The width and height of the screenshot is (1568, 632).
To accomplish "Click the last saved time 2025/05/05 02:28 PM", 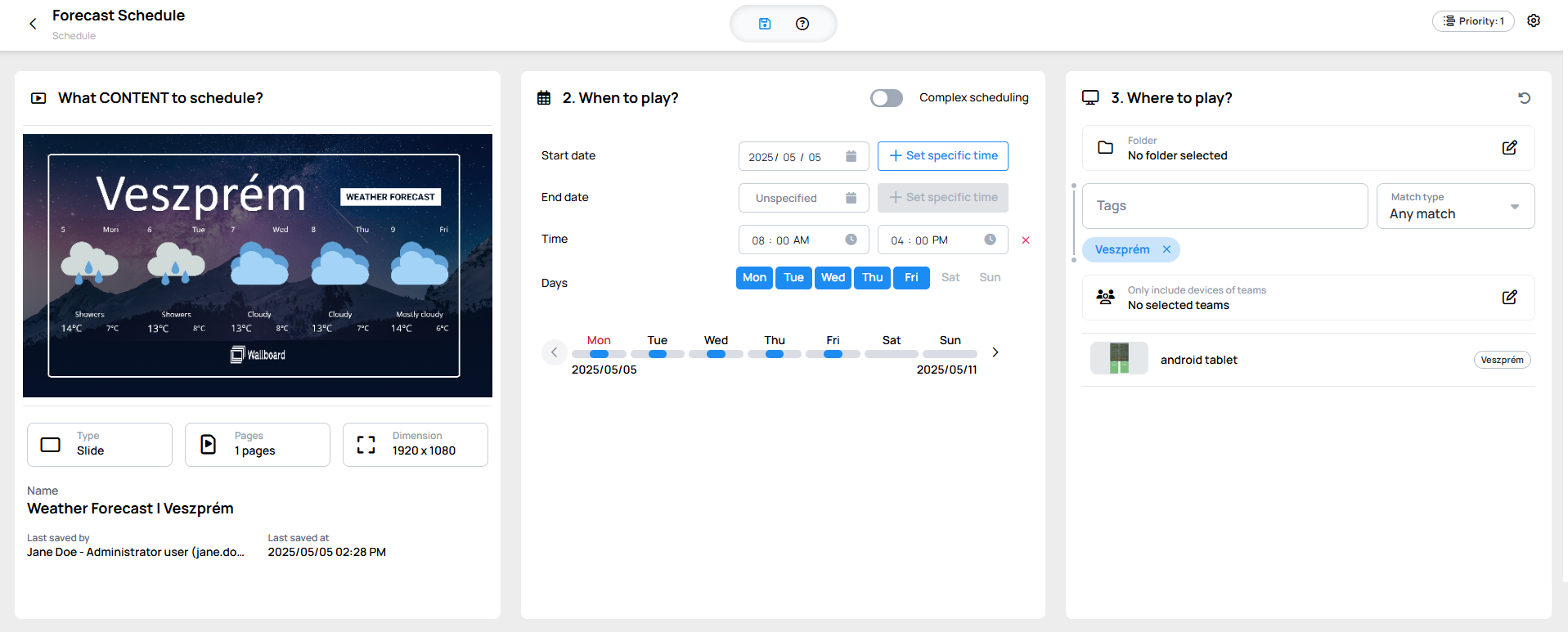I will tap(327, 553).
